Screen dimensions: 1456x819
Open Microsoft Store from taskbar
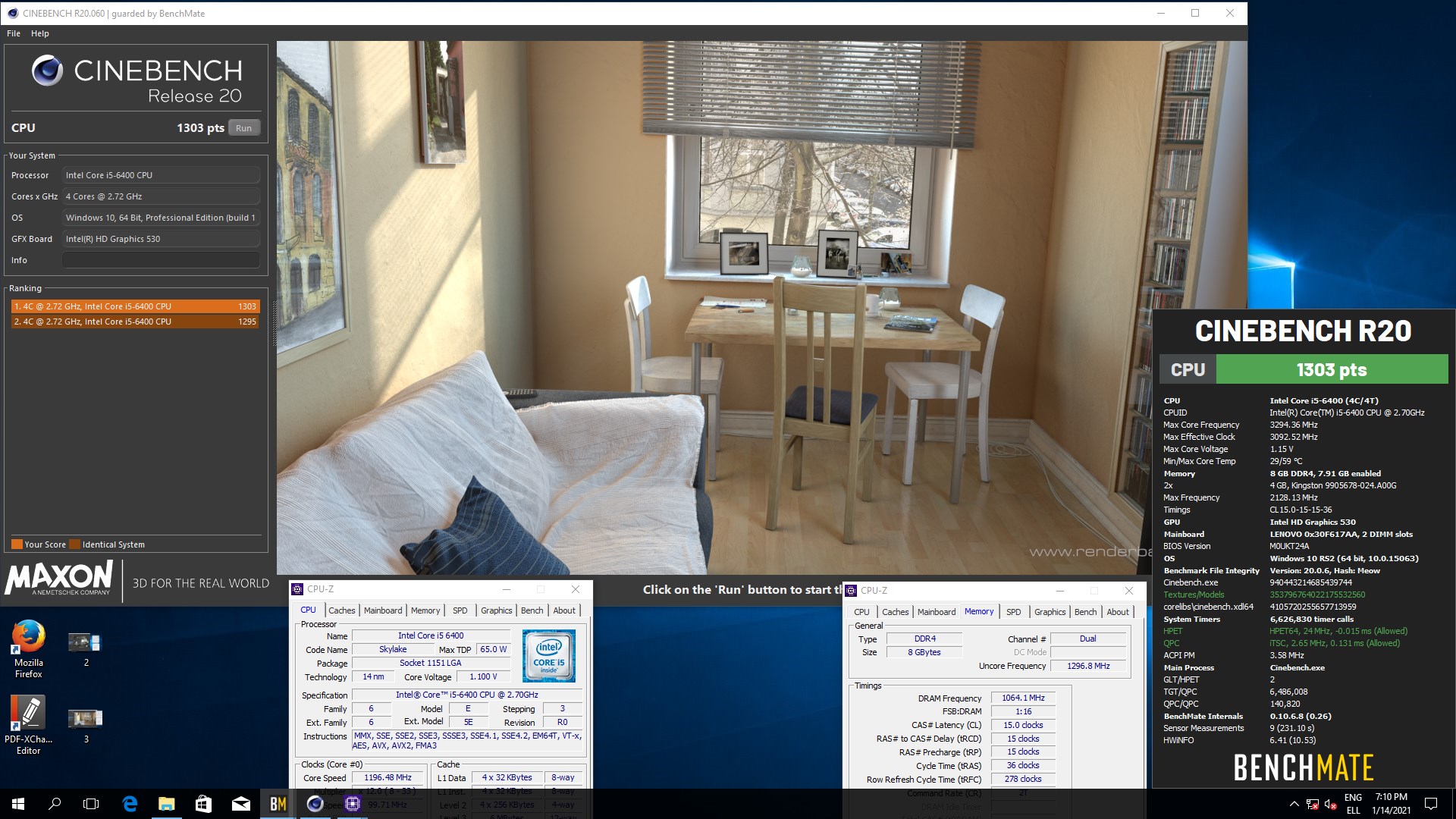pos(203,804)
